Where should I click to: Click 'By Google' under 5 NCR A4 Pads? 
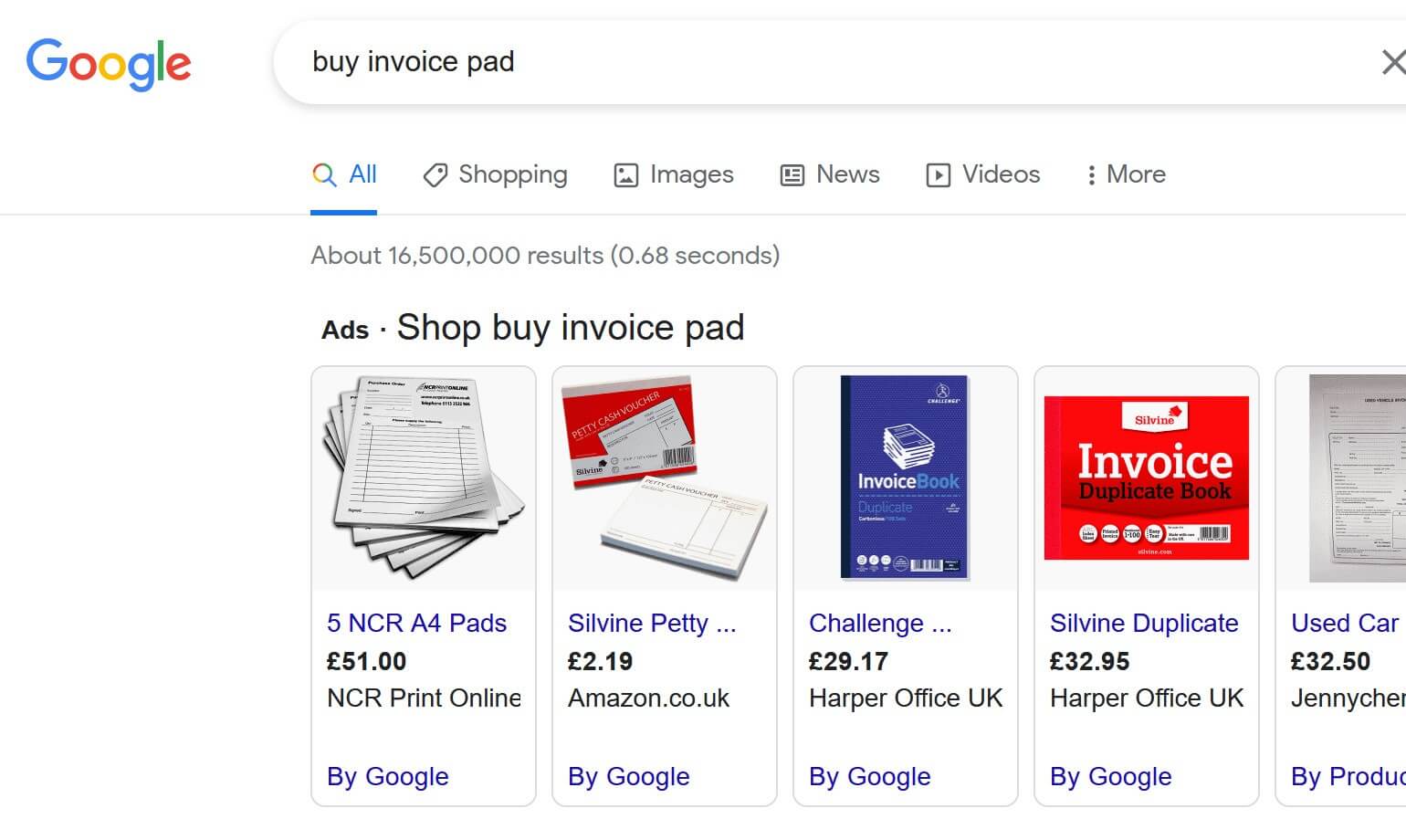click(x=387, y=776)
